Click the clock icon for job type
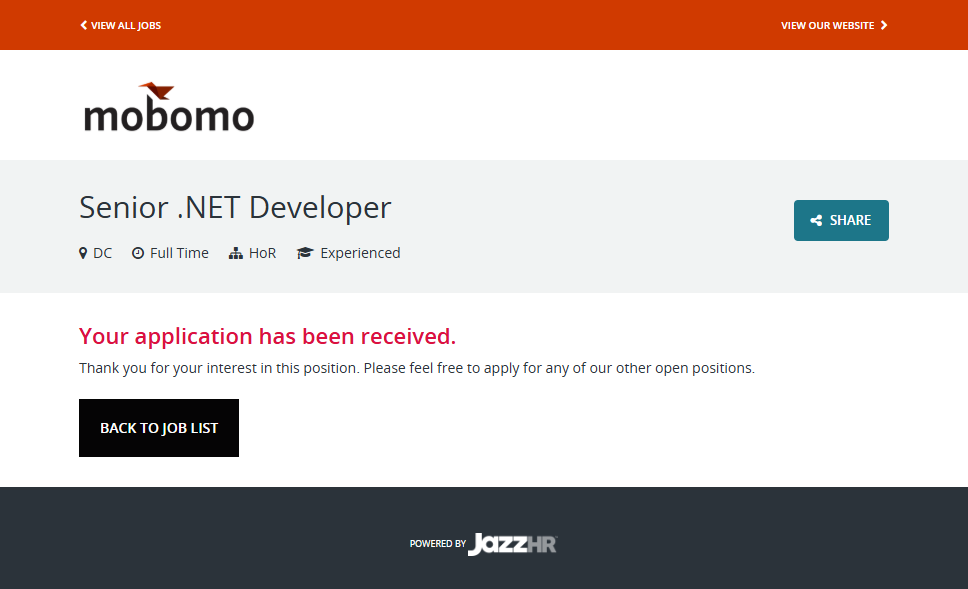 (x=138, y=253)
